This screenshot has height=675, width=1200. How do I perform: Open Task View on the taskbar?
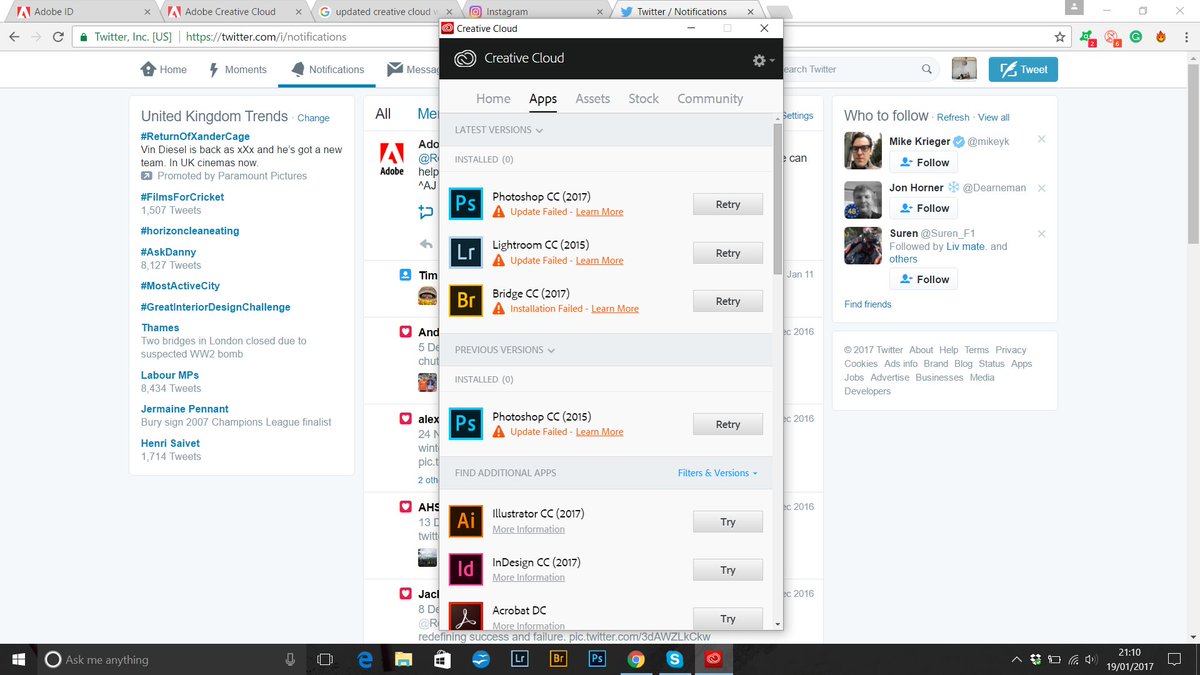[325, 659]
